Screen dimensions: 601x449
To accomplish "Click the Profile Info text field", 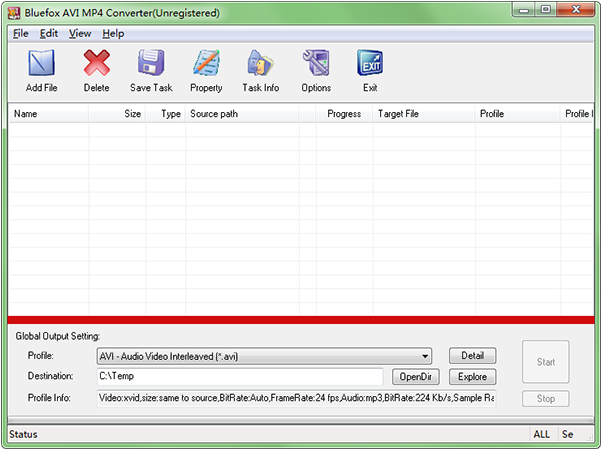I will (x=296, y=398).
